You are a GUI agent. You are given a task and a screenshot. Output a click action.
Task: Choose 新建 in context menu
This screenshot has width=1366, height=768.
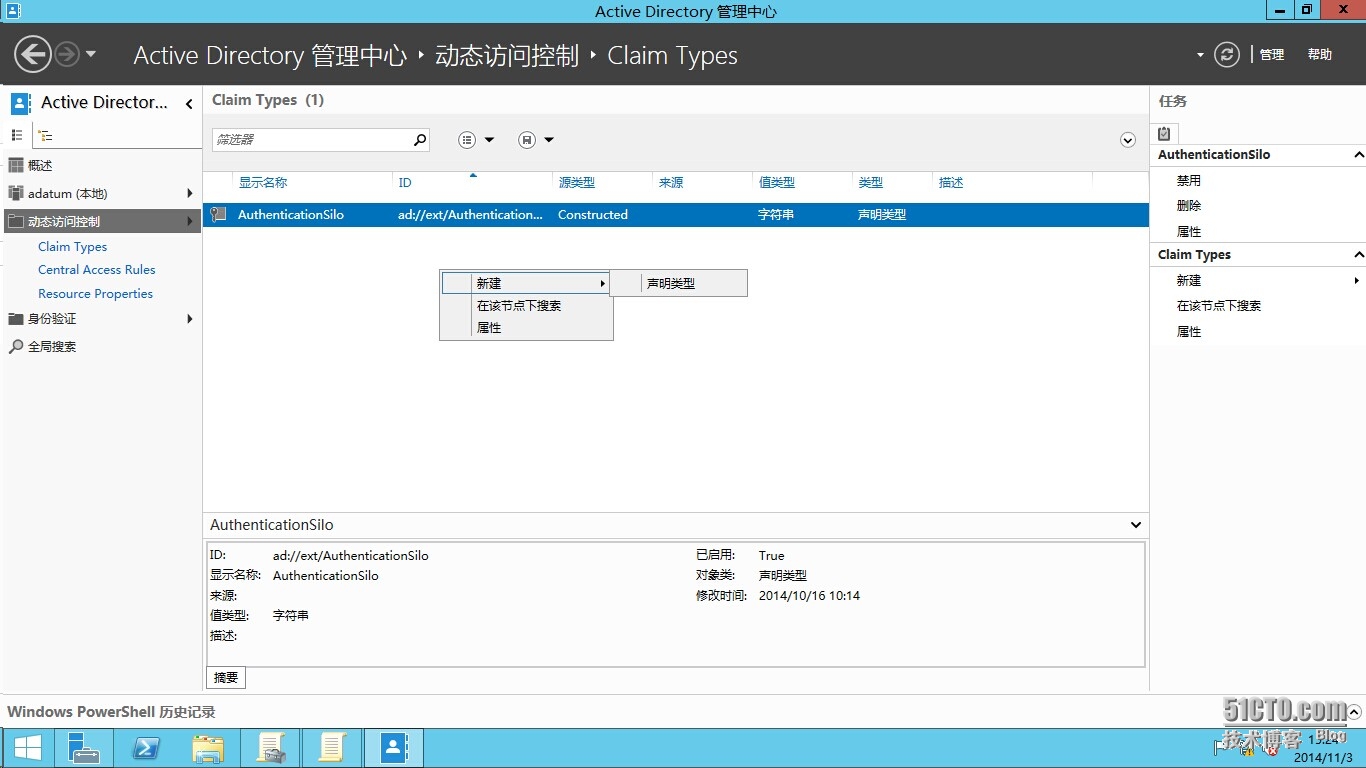pos(526,283)
